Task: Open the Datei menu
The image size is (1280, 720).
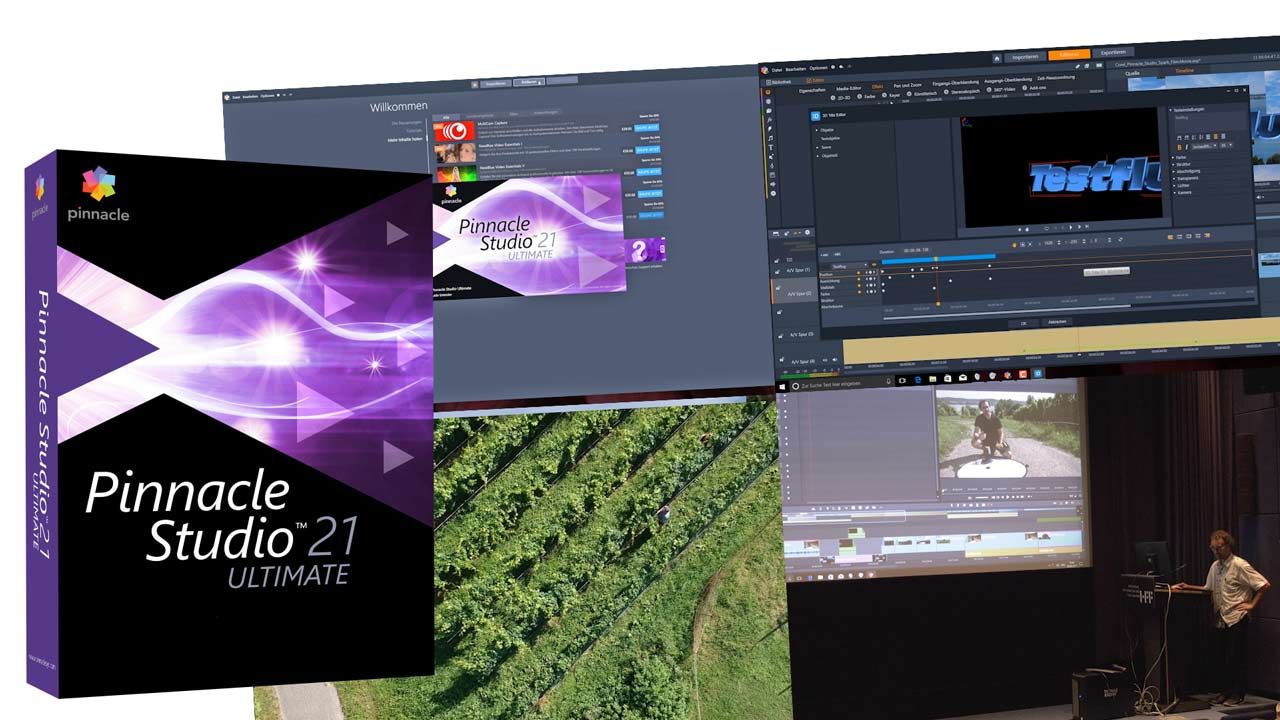Action: pyautogui.click(x=776, y=69)
